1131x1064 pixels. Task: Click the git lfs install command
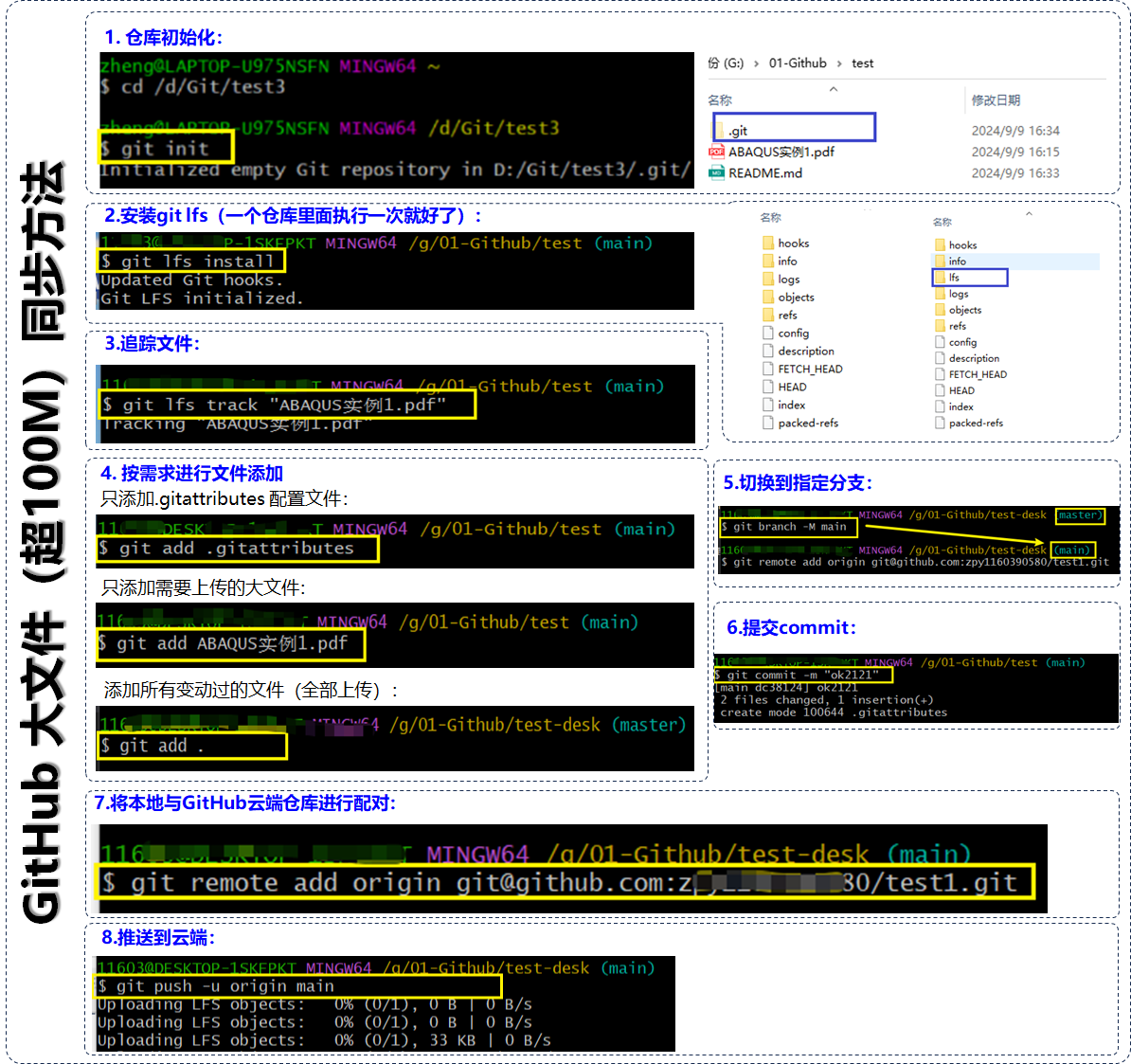pyautogui.click(x=191, y=261)
